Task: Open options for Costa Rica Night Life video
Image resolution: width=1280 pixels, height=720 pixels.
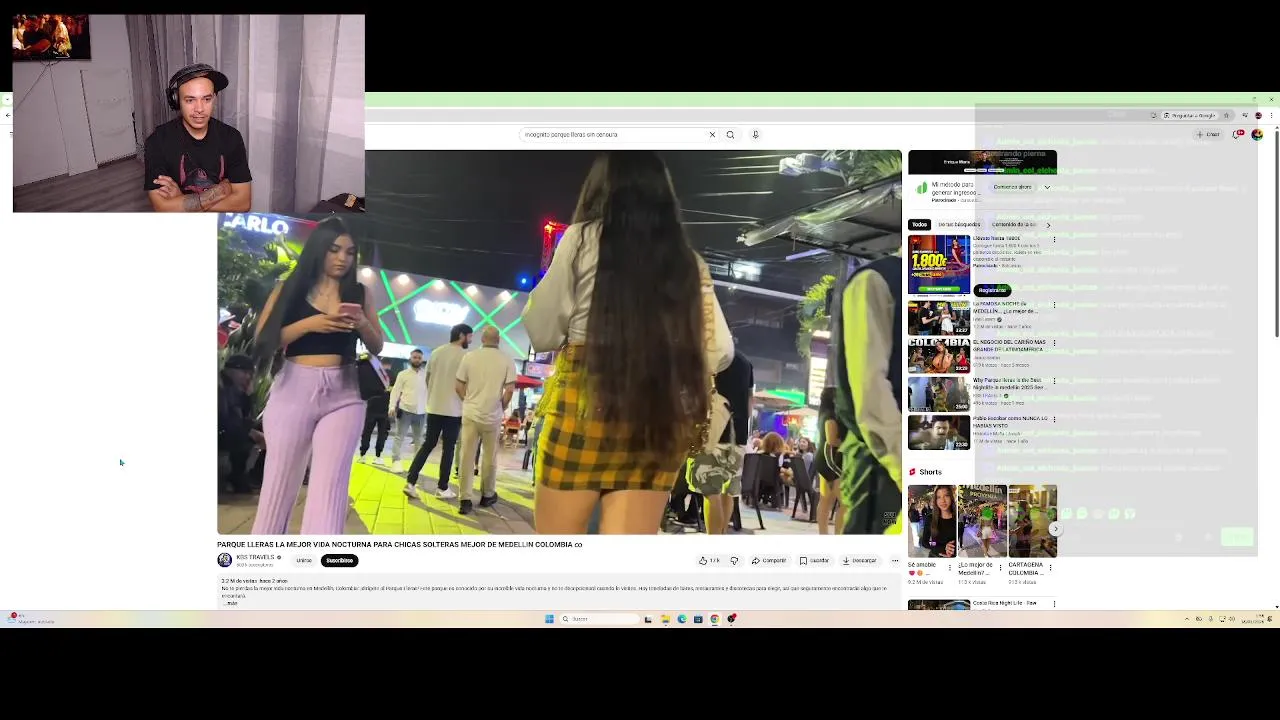Action: (x=1053, y=604)
